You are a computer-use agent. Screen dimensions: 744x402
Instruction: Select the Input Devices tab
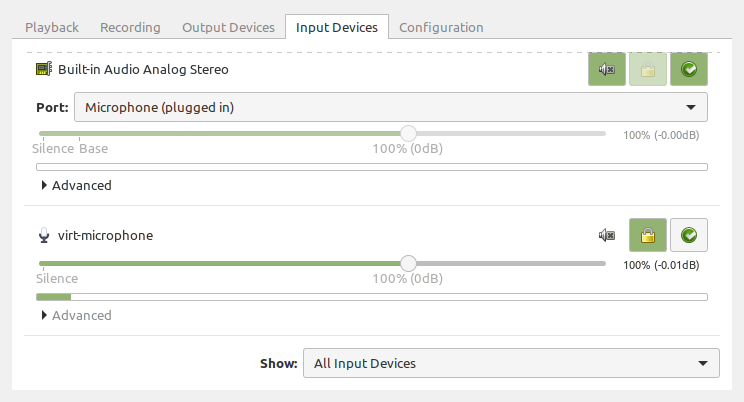click(337, 27)
